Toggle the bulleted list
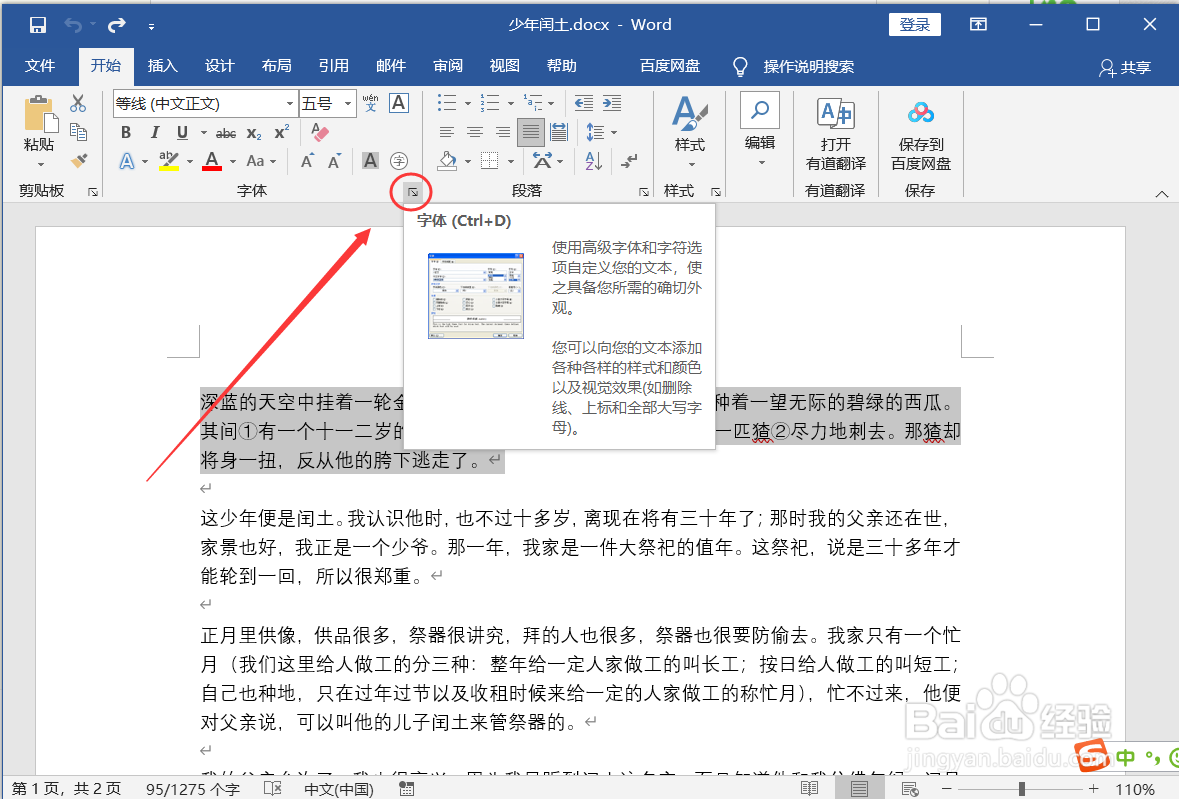 (446, 102)
